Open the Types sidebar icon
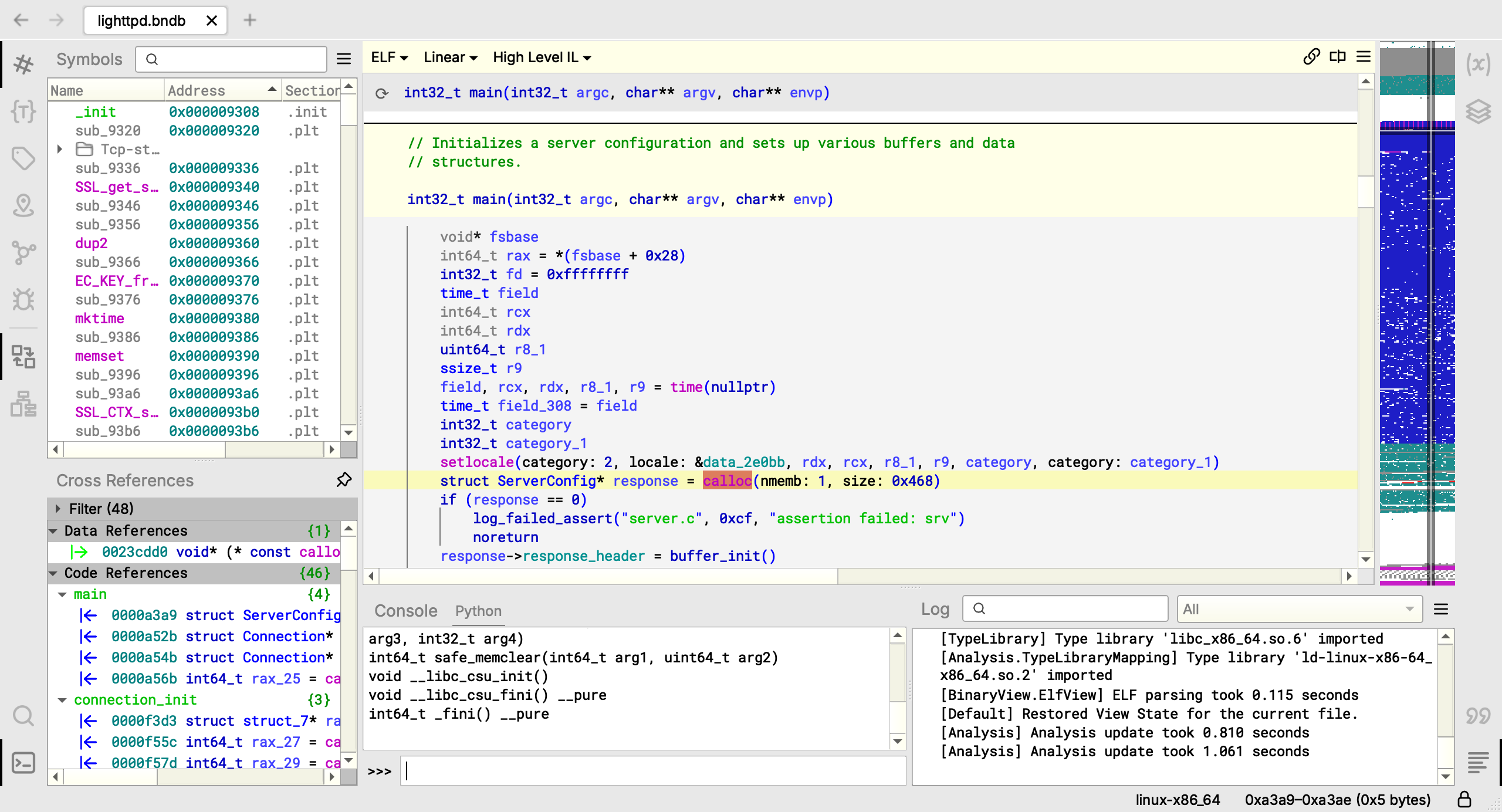Viewport: 1502px width, 812px height. click(23, 111)
